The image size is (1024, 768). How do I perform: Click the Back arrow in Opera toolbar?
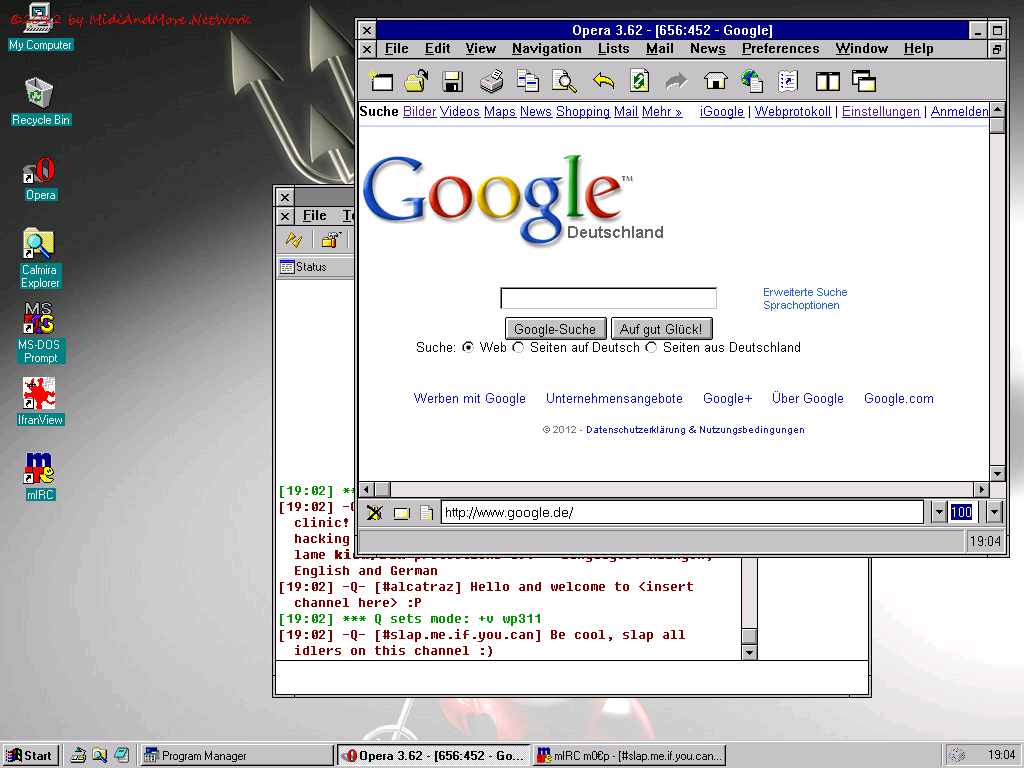point(603,81)
